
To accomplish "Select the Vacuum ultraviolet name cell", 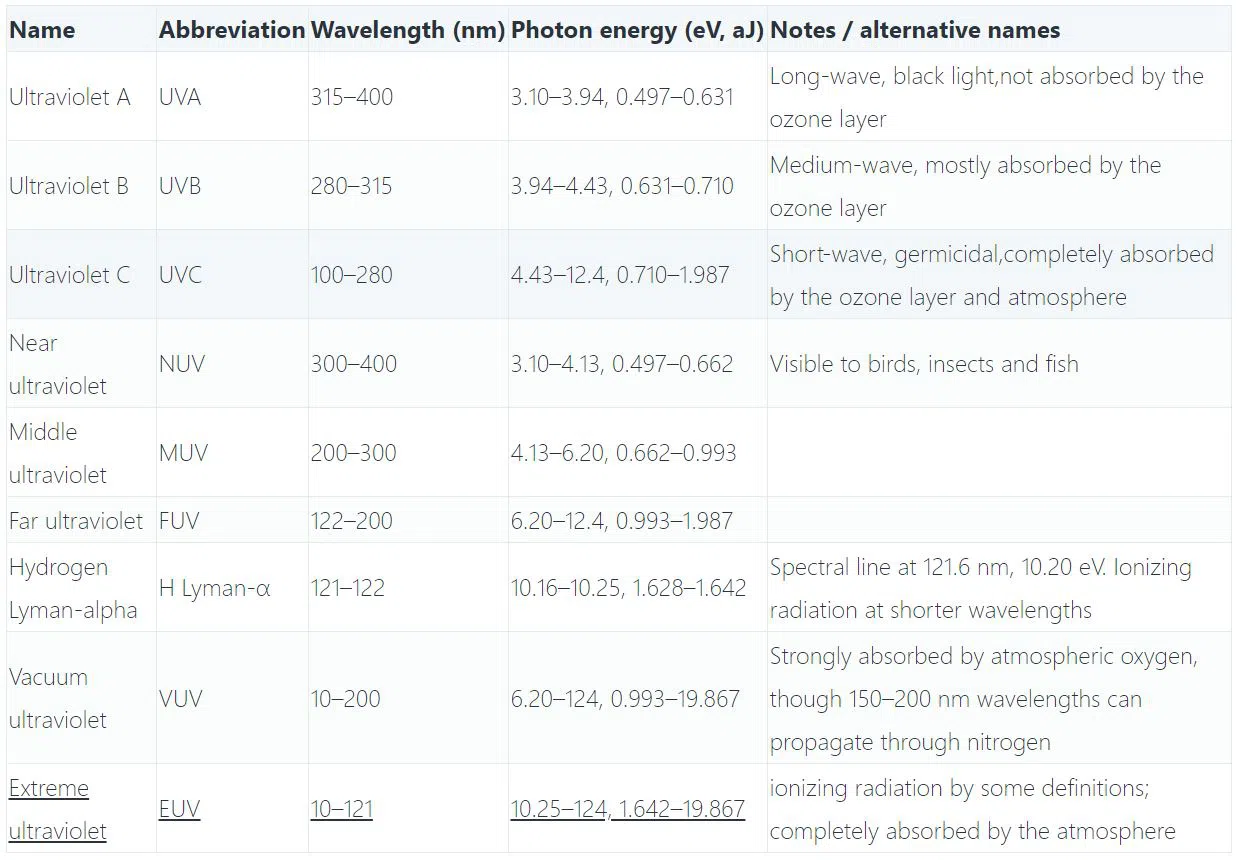I will (58, 698).
